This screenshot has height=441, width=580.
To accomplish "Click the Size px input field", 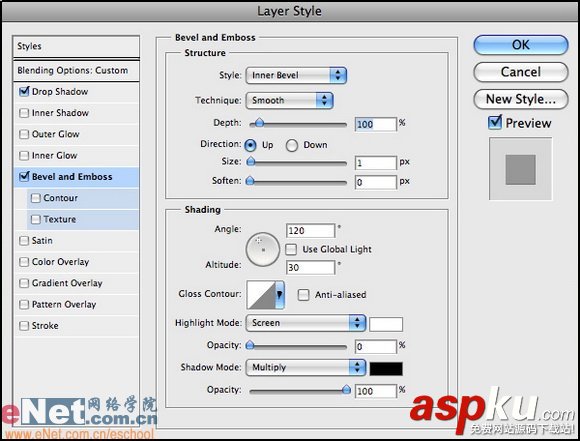I will click(375, 163).
